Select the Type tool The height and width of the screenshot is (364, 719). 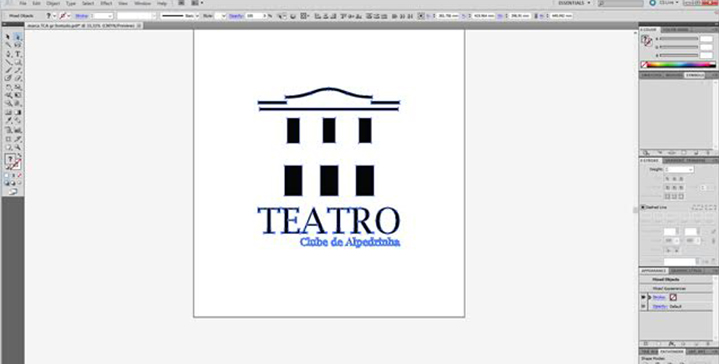point(18,54)
